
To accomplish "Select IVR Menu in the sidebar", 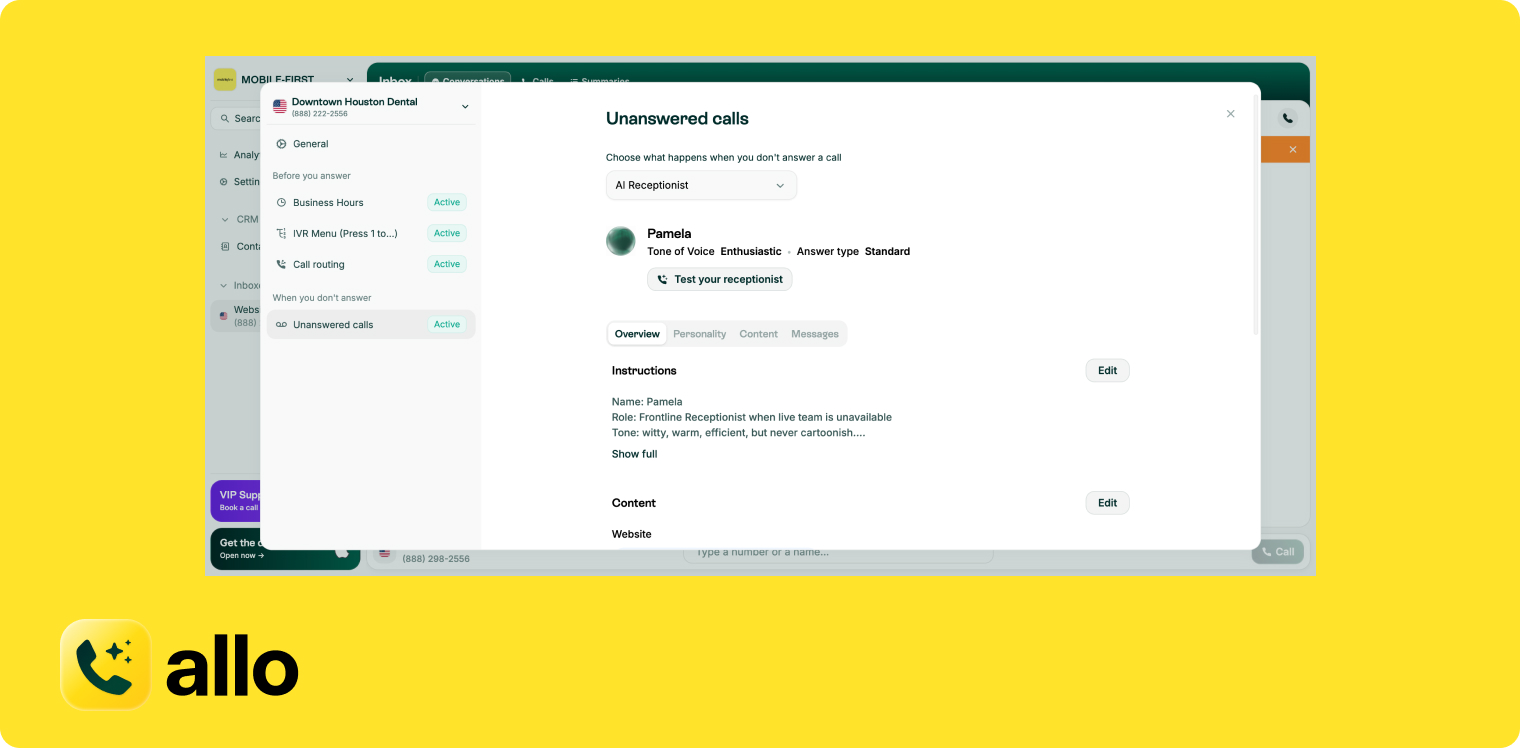I will click(371, 233).
